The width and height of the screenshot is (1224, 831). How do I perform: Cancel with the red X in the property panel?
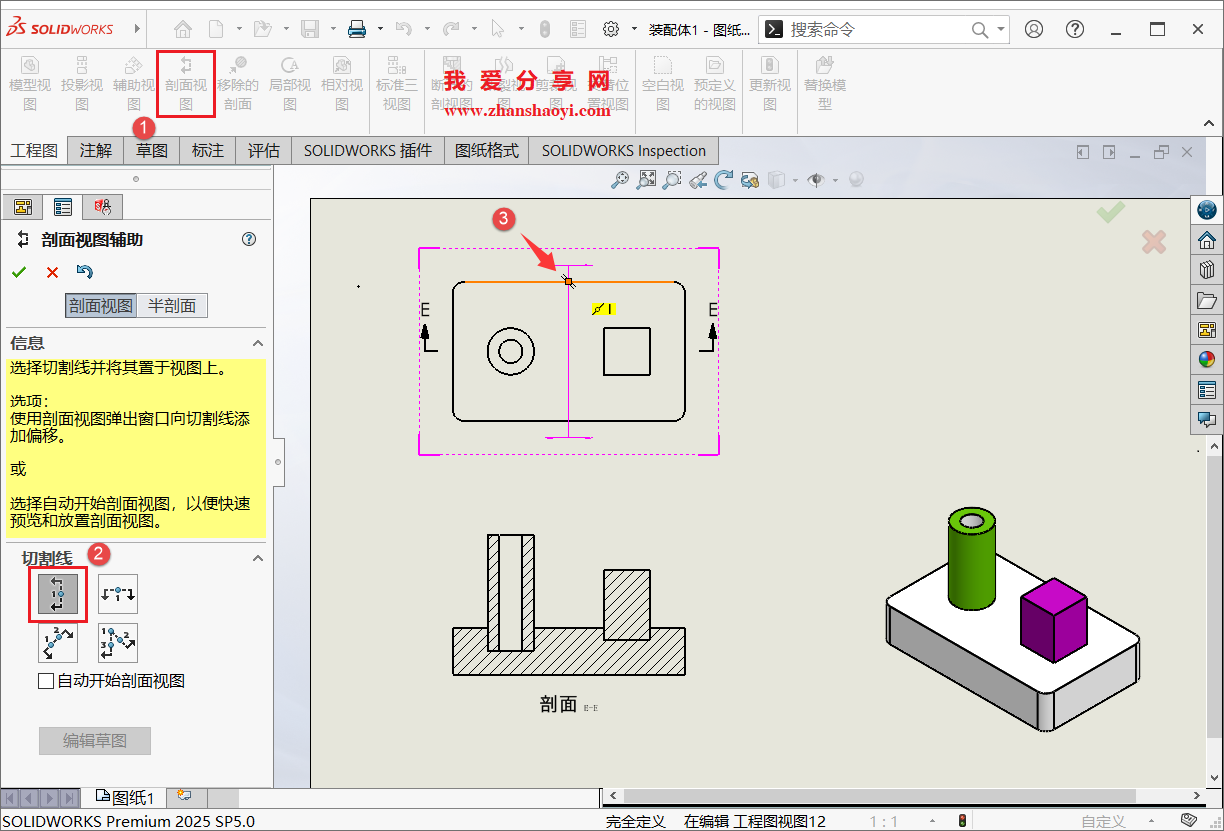pos(52,272)
